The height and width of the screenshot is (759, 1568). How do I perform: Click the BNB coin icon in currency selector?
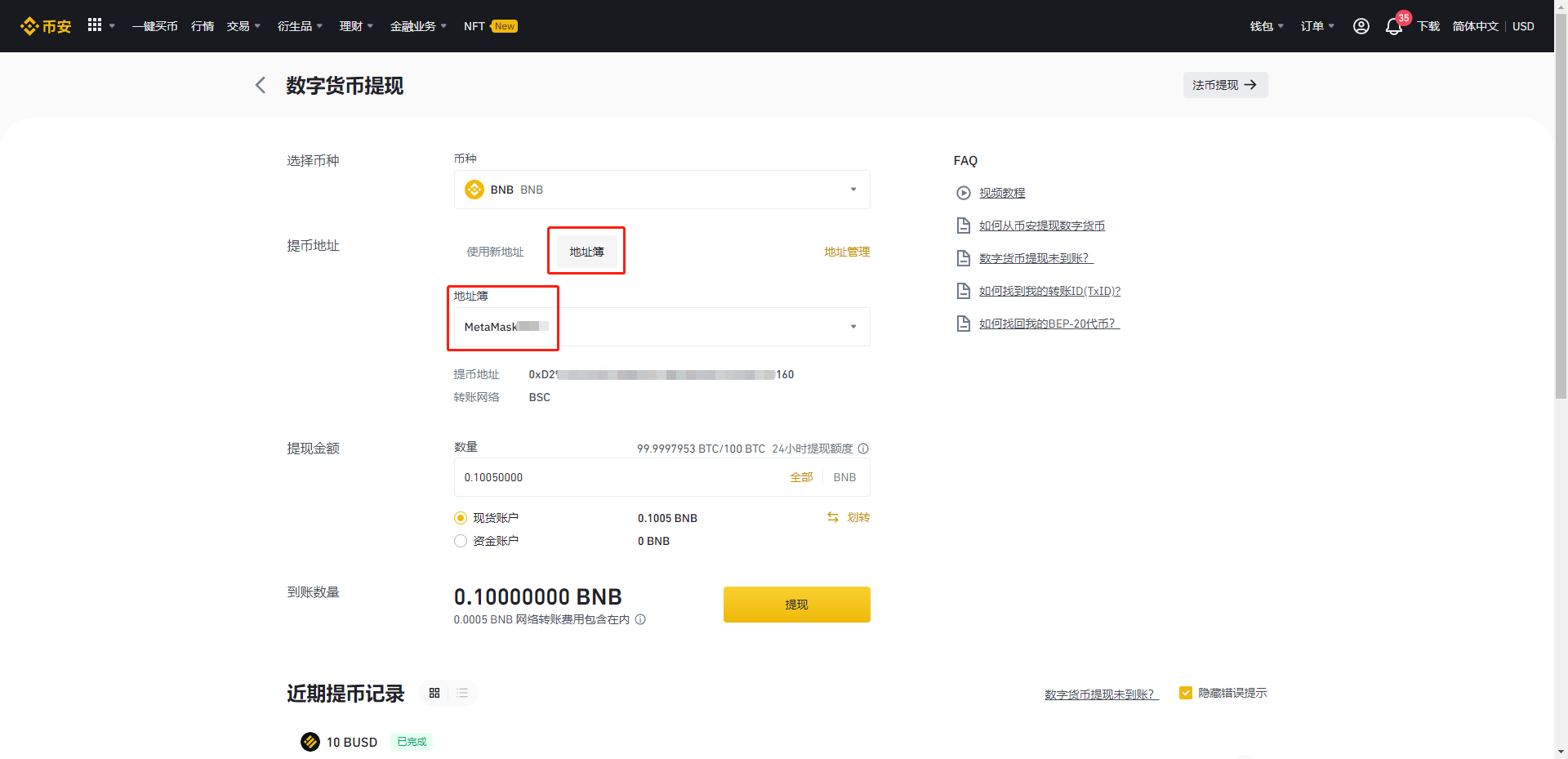[x=474, y=190]
